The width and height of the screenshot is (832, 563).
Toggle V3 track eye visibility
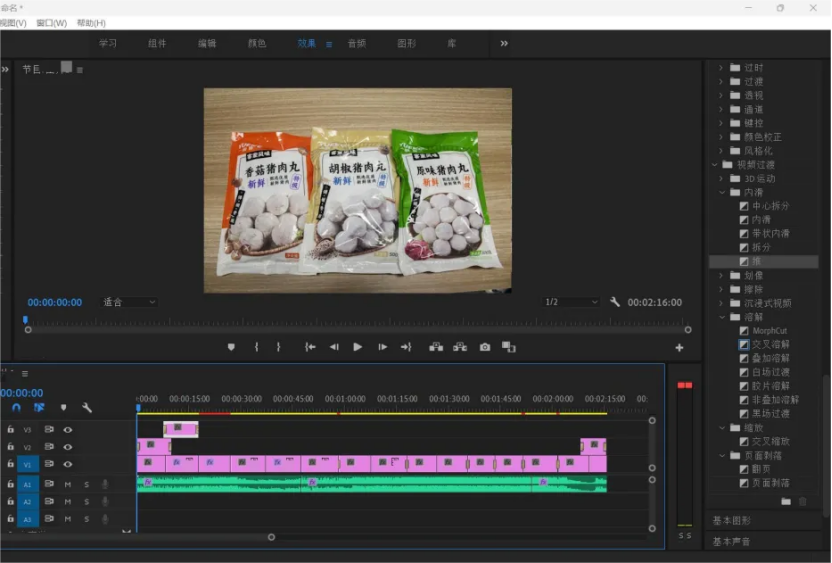point(68,429)
